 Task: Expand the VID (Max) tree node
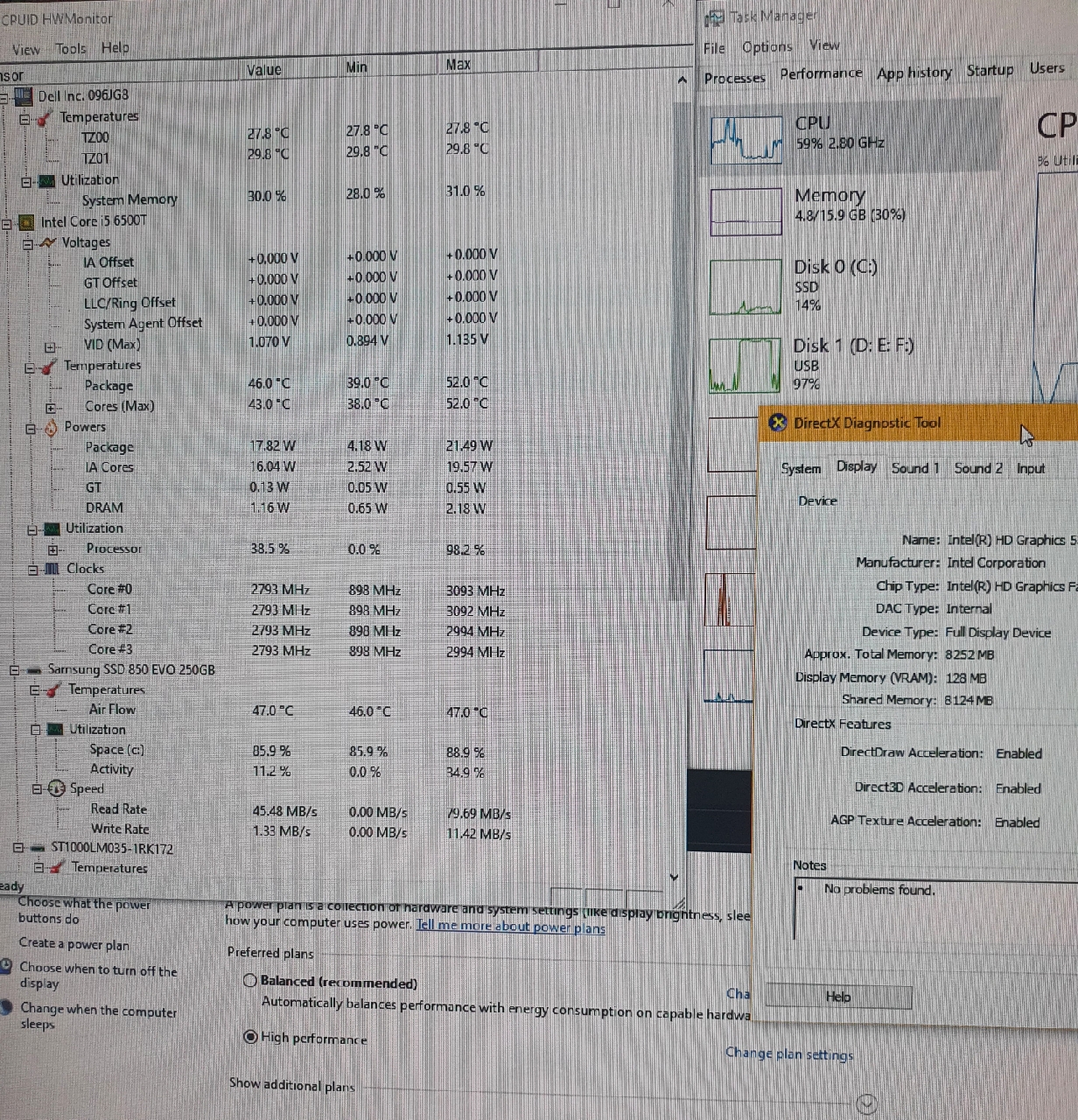pyautogui.click(x=50, y=346)
